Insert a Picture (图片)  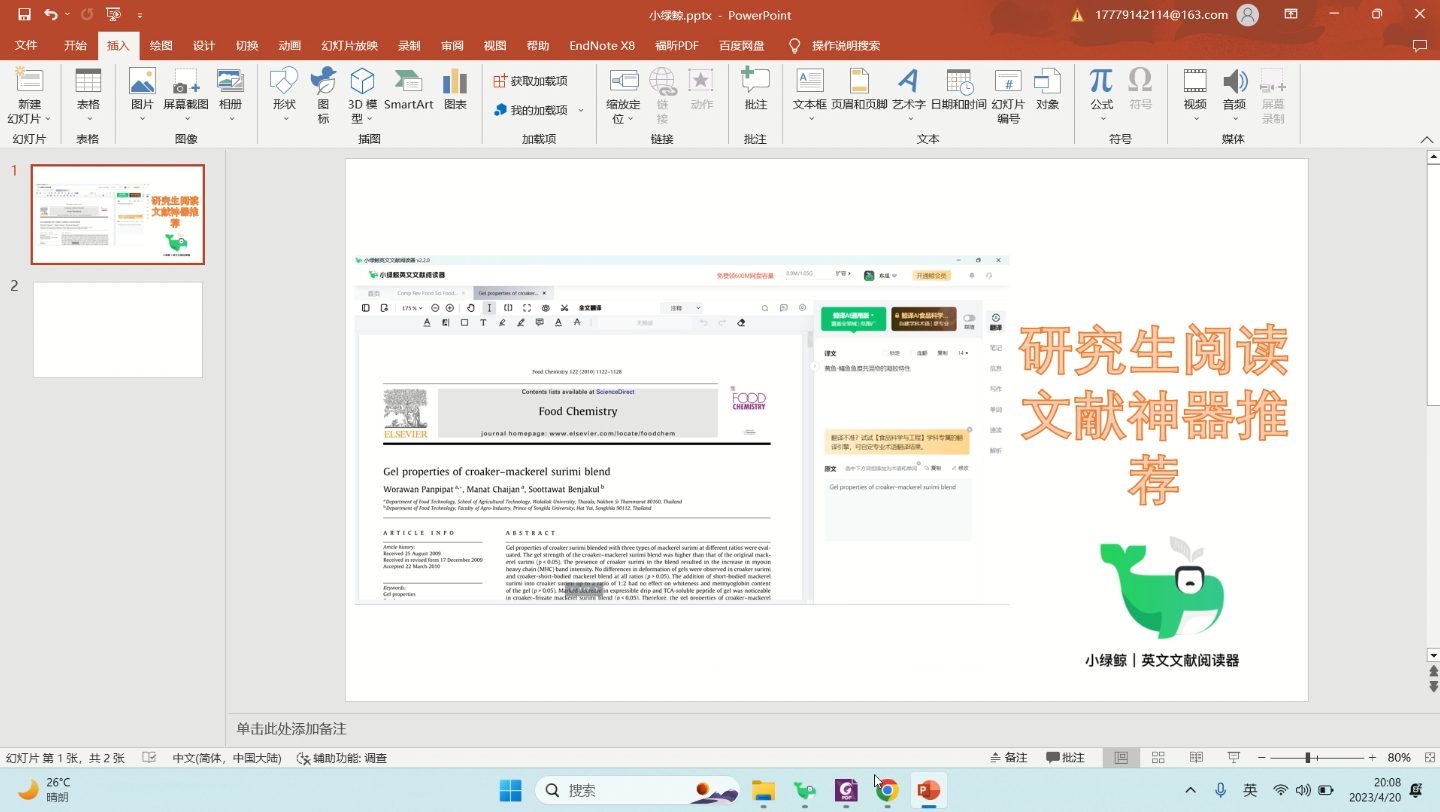[x=142, y=96]
